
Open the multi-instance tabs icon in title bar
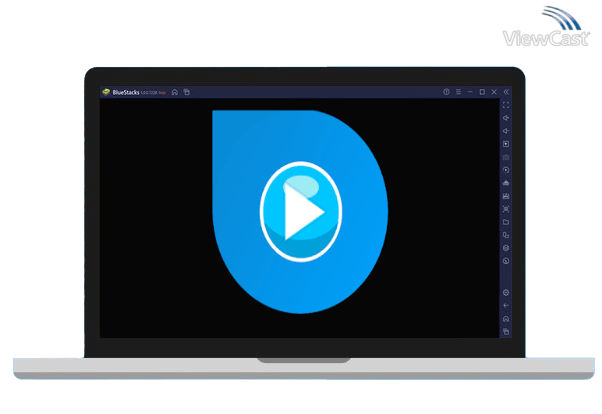pos(187,92)
